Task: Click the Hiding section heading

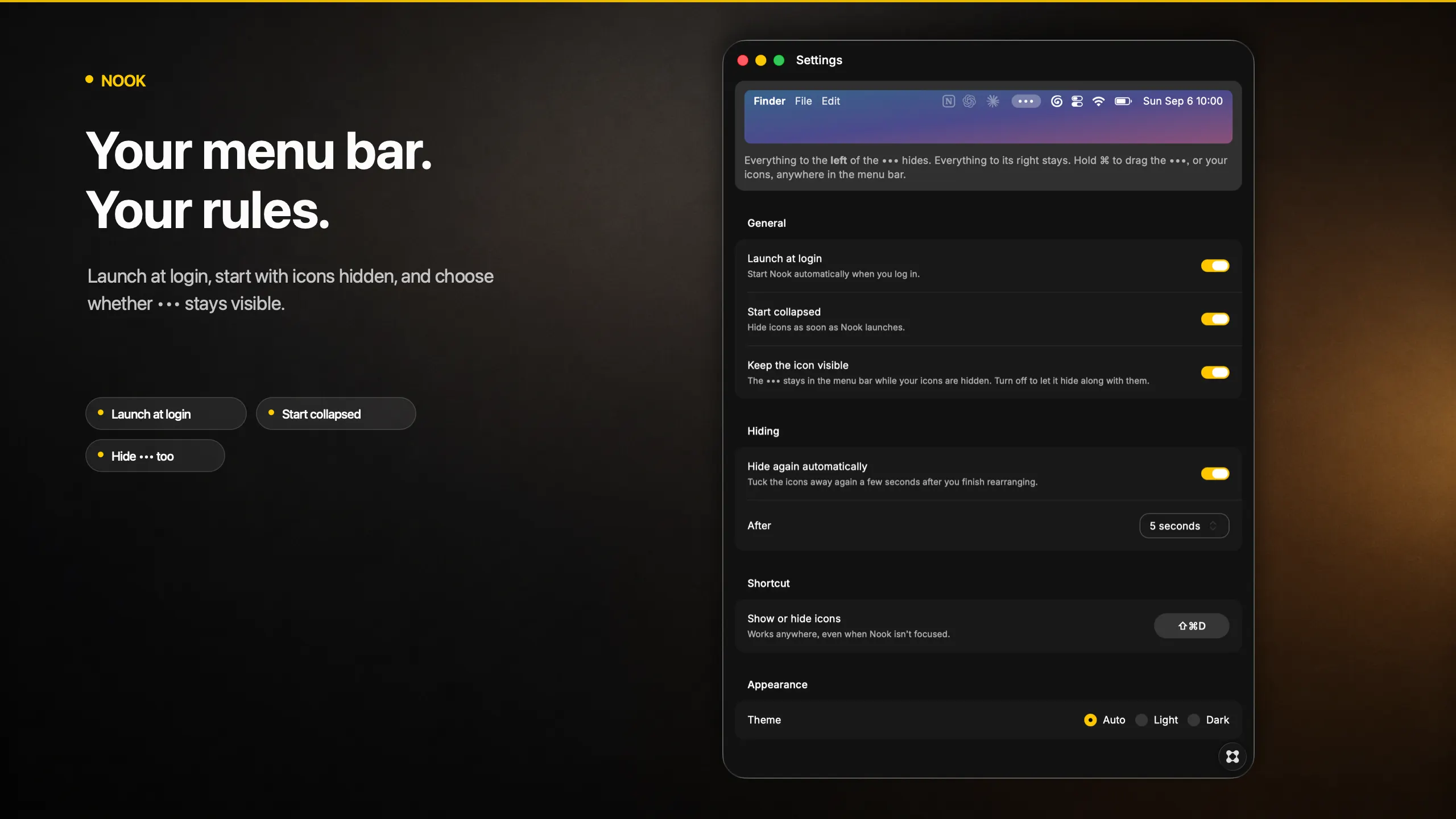Action: click(763, 431)
